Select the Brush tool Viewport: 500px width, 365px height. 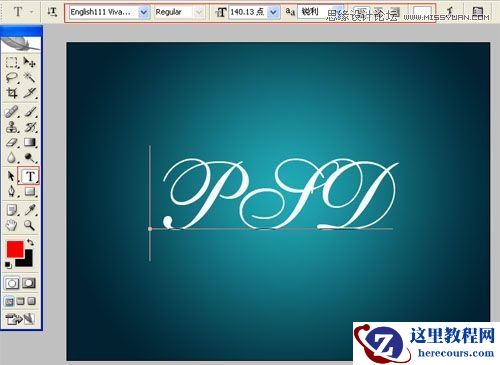click(x=30, y=112)
